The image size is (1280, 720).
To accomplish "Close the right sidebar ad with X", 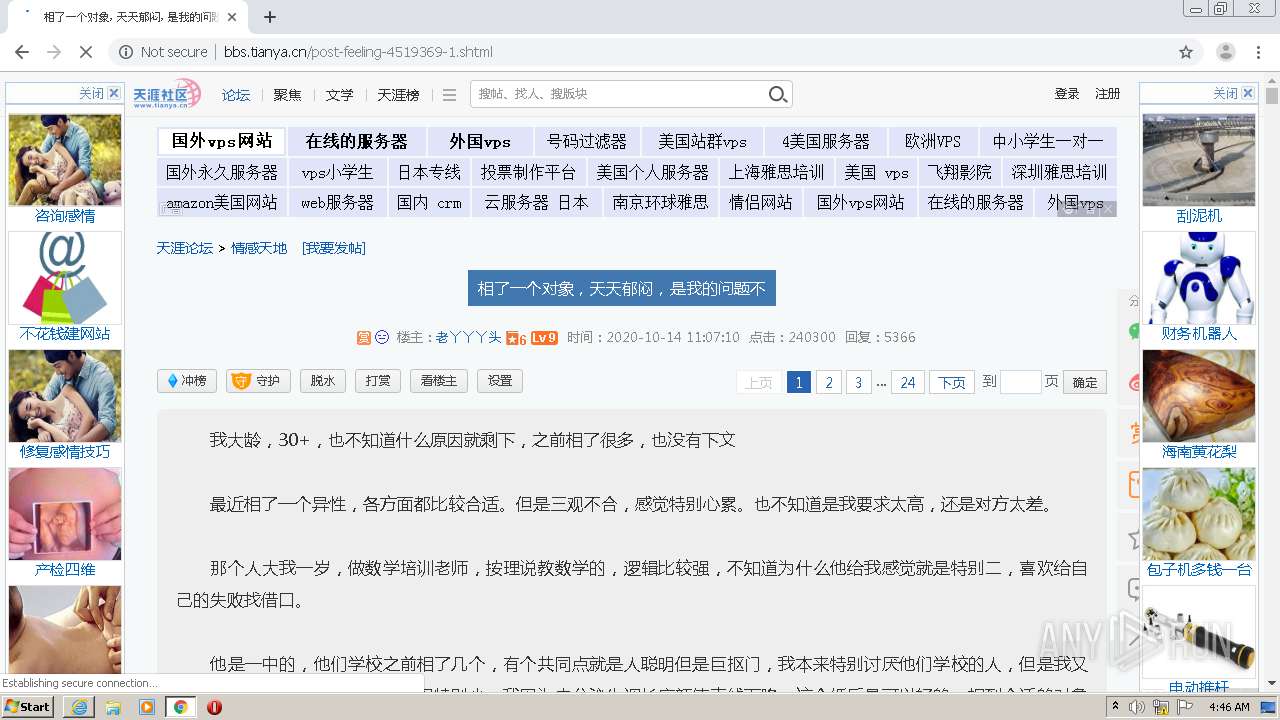I will (x=1248, y=93).
